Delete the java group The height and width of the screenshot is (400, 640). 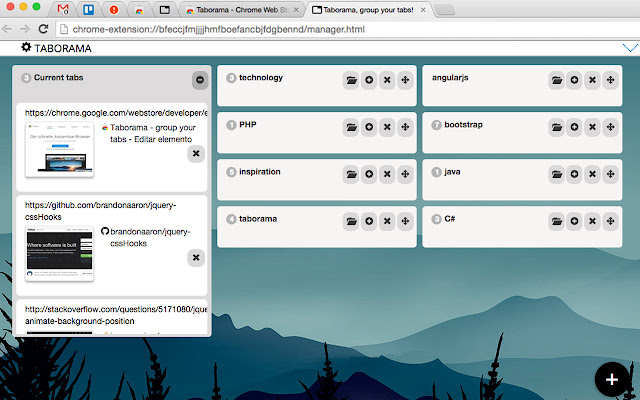[592, 174]
